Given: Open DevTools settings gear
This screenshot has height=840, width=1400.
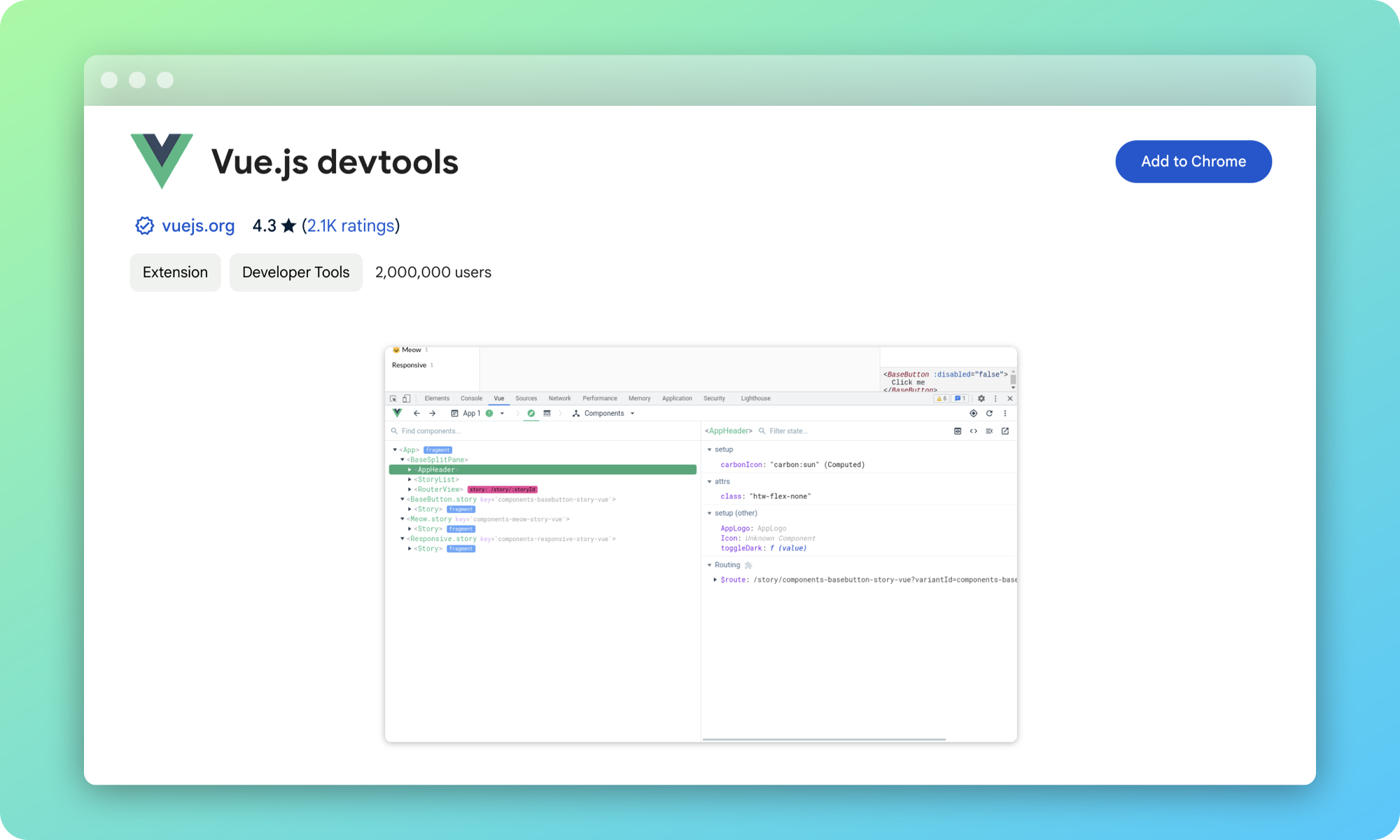Looking at the screenshot, I should pyautogui.click(x=981, y=398).
